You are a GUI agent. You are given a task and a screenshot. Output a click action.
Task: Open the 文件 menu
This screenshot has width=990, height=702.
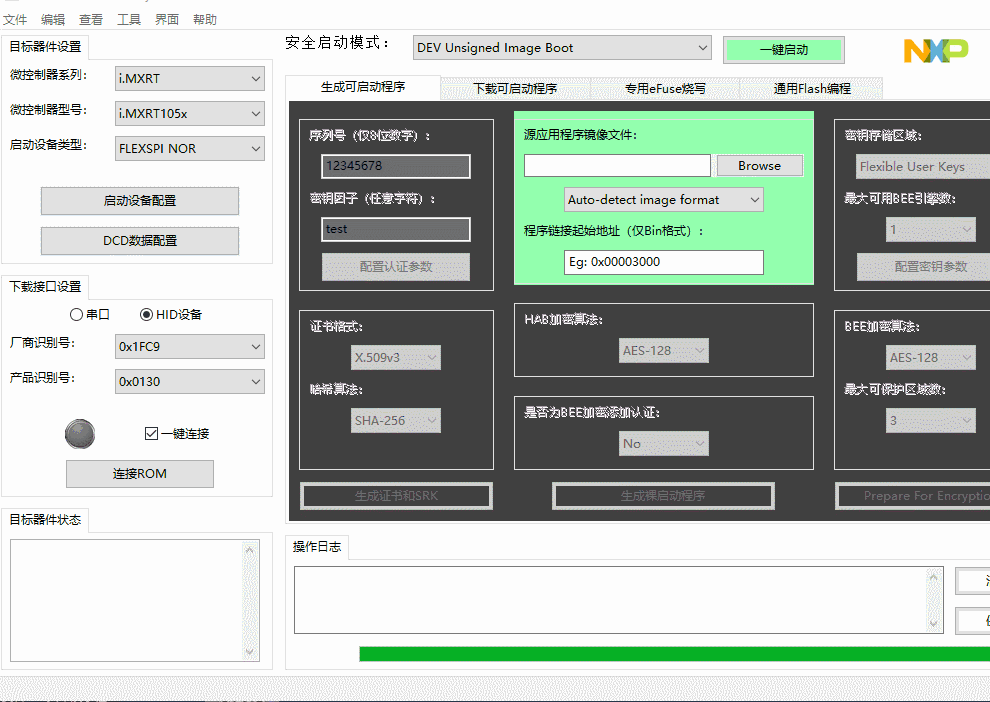pyautogui.click(x=15, y=20)
